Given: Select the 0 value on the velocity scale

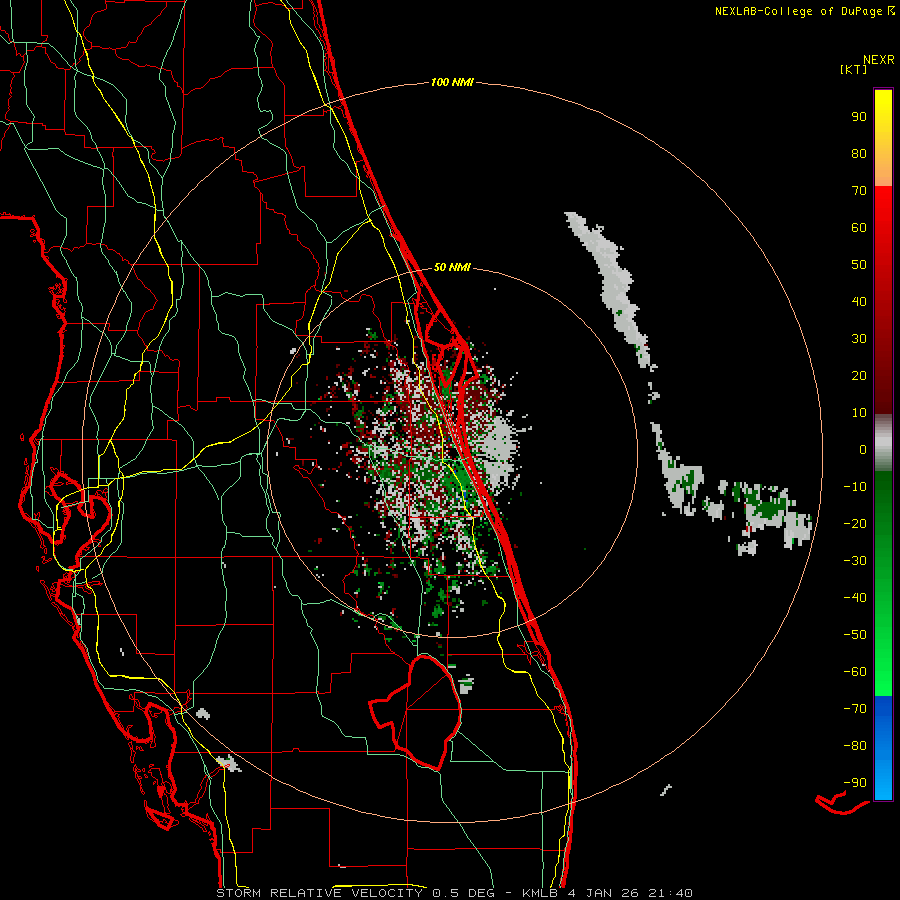Looking at the screenshot, I should point(863,449).
